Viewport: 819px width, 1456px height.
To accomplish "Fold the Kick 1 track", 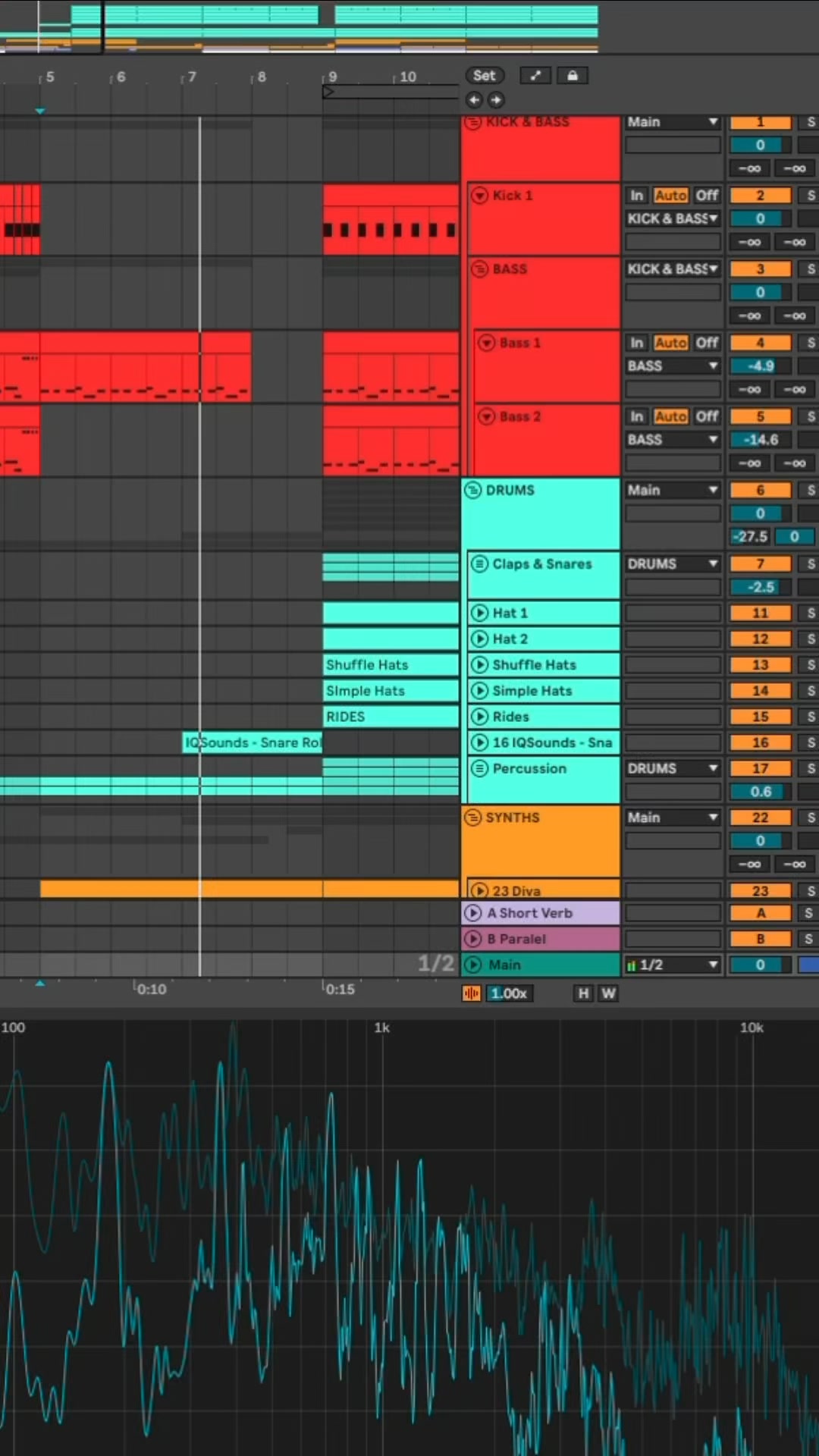I will (x=479, y=195).
